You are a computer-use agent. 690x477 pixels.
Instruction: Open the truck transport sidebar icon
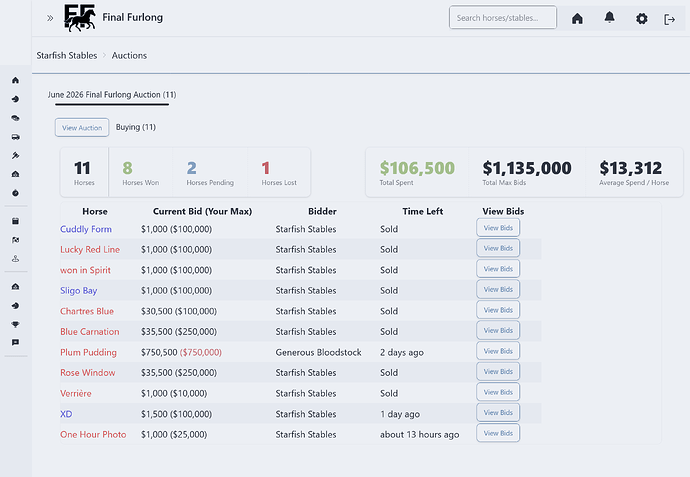[x=15, y=137]
